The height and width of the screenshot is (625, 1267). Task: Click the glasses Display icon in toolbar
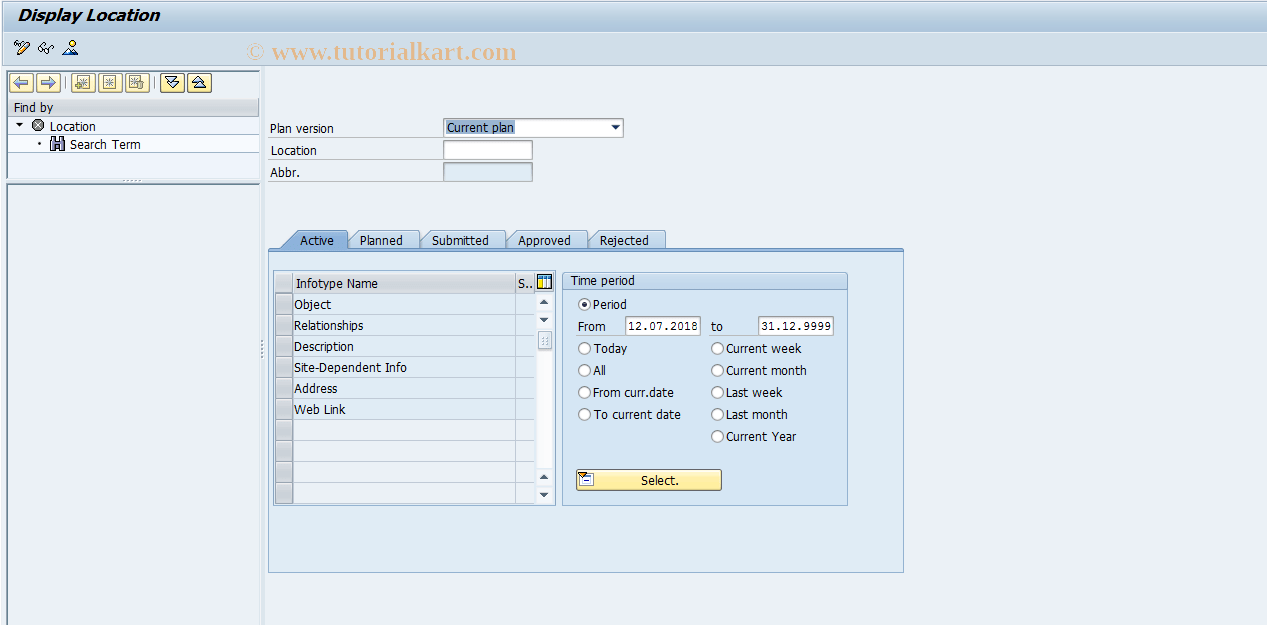46,47
